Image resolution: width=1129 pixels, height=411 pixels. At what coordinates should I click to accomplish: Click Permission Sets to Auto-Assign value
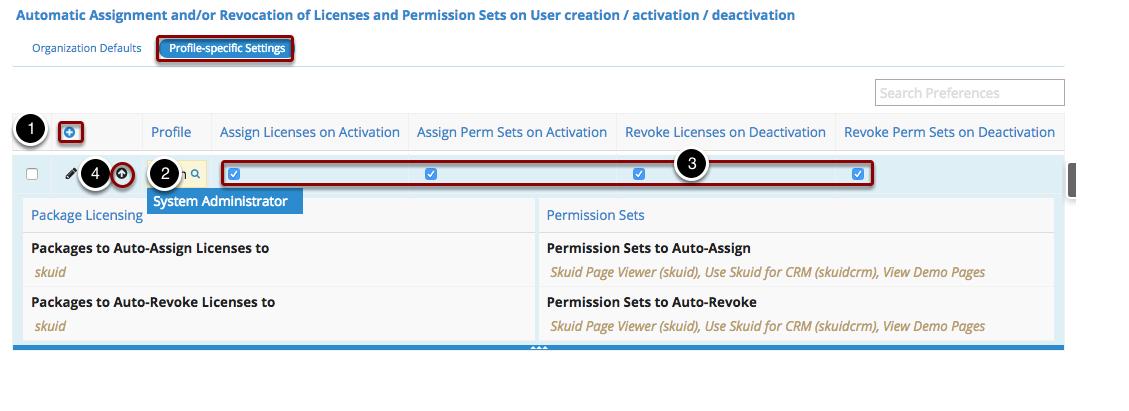point(767,272)
